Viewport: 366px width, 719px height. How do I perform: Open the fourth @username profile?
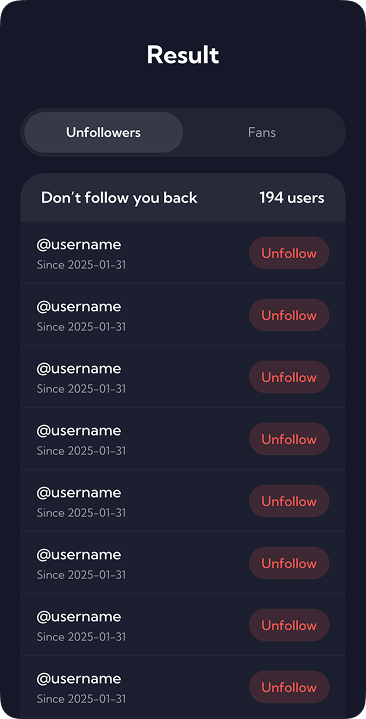pyautogui.click(x=79, y=431)
